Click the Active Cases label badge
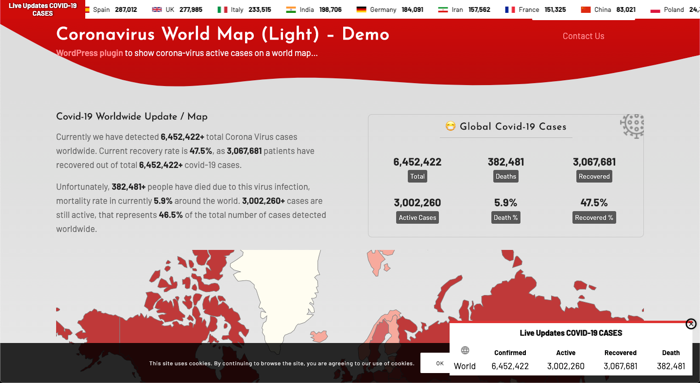Viewport: 700px width, 383px height. tap(417, 217)
